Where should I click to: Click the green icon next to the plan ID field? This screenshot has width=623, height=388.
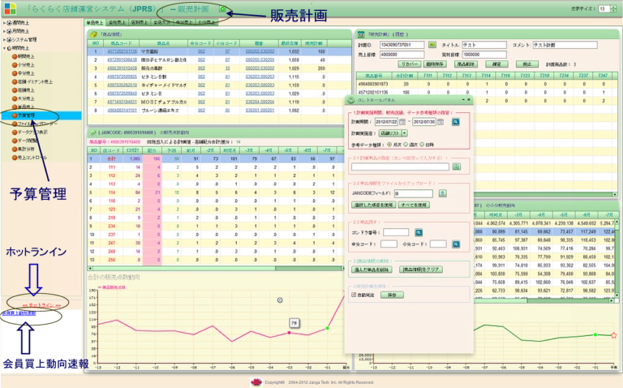click(x=432, y=45)
